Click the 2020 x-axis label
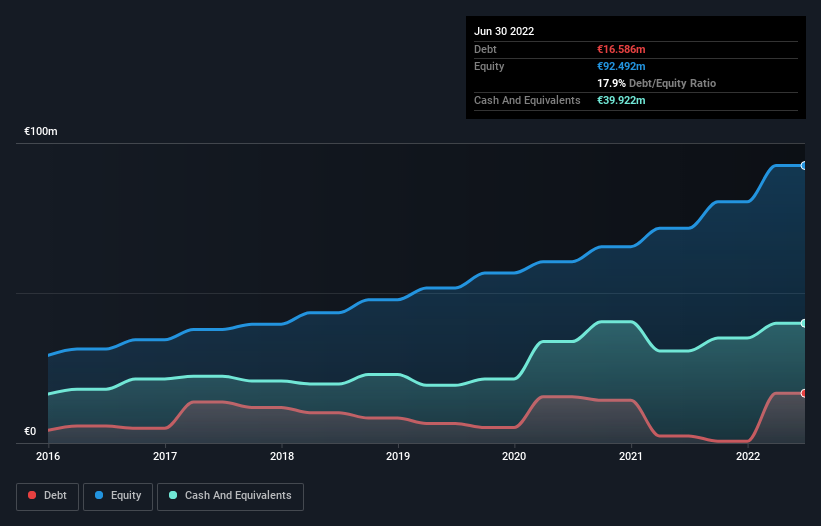This screenshot has height=526, width=821. (x=514, y=456)
